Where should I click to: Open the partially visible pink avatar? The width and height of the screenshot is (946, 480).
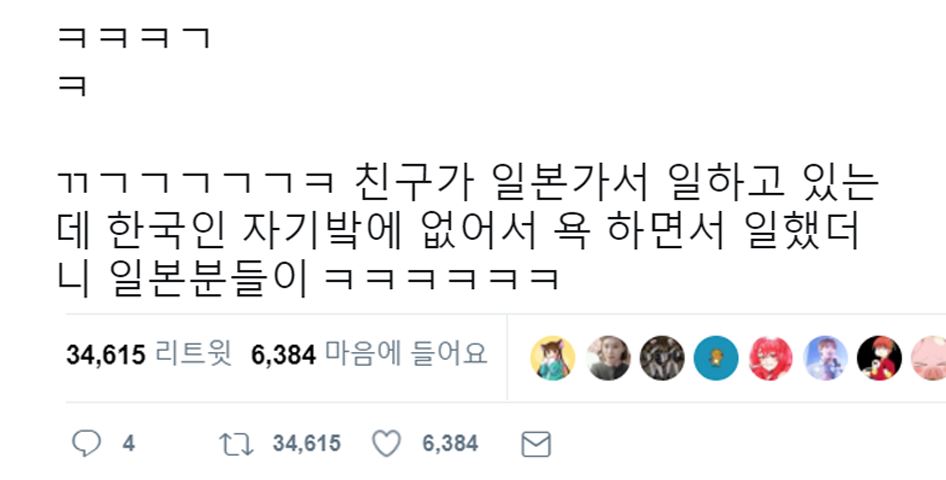tap(929, 358)
